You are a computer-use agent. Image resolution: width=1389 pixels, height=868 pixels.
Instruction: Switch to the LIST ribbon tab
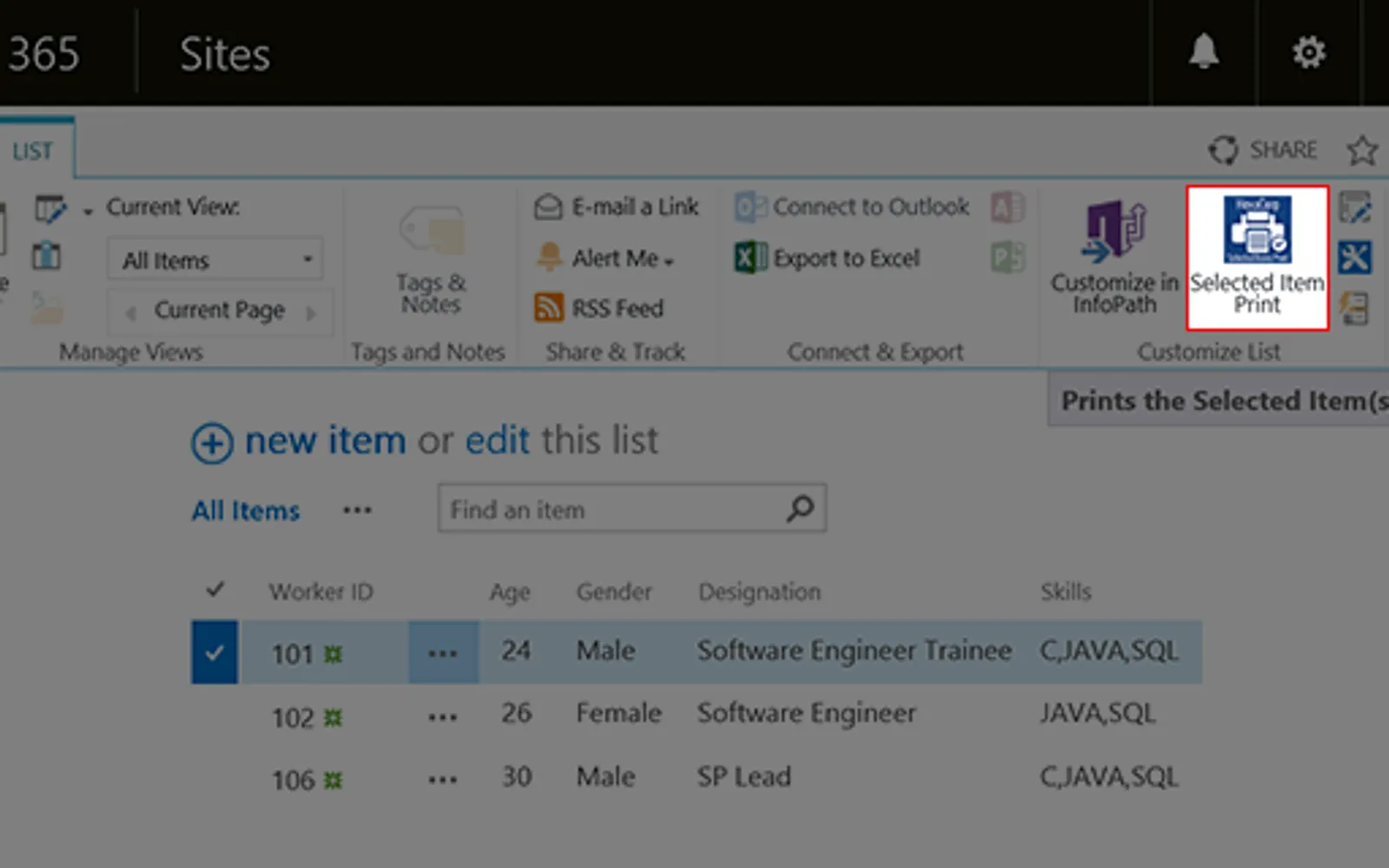[33, 151]
